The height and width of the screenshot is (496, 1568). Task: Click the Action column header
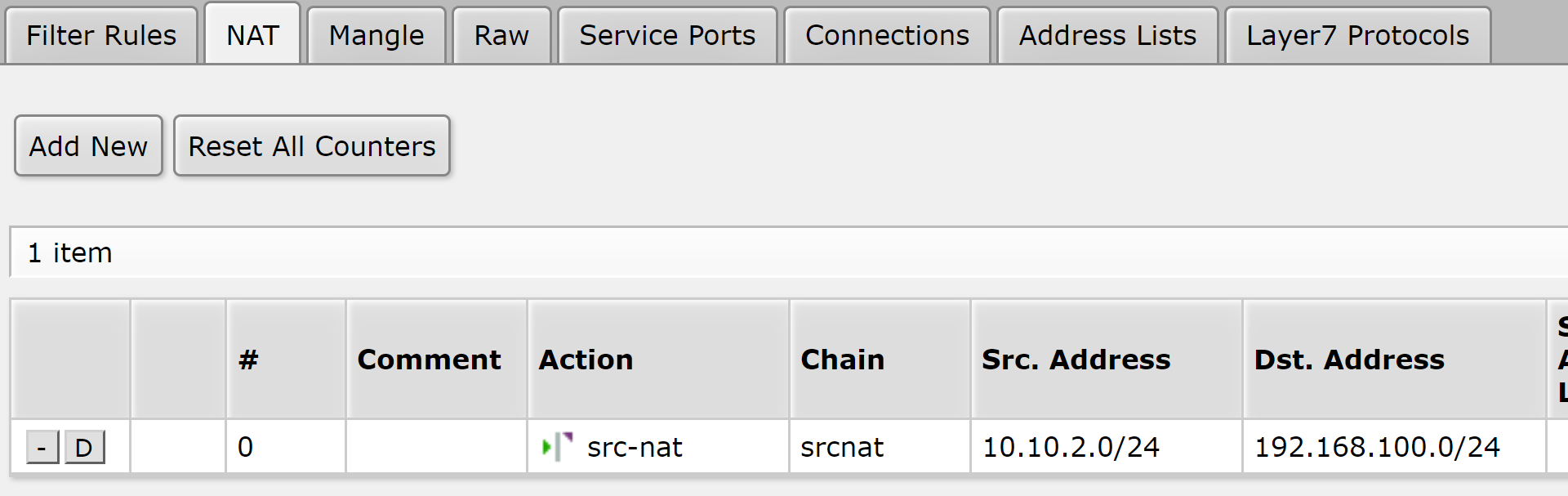(586, 360)
